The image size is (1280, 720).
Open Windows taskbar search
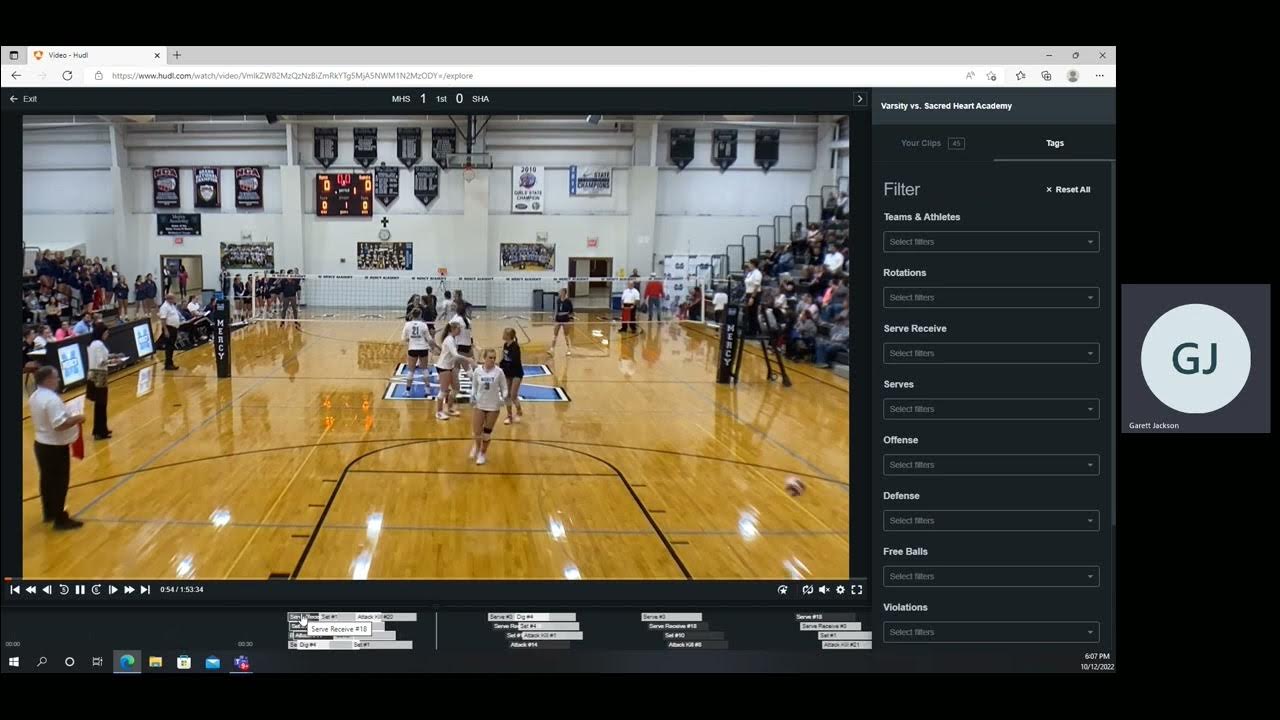click(42, 662)
